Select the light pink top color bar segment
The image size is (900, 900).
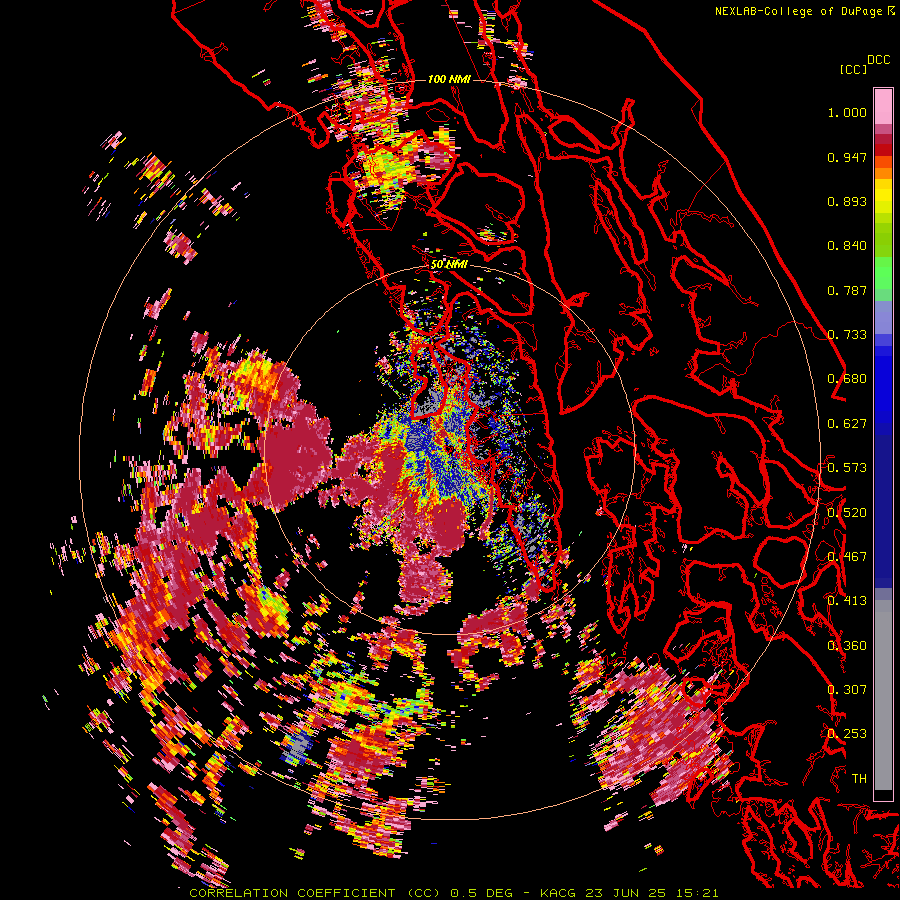[883, 106]
